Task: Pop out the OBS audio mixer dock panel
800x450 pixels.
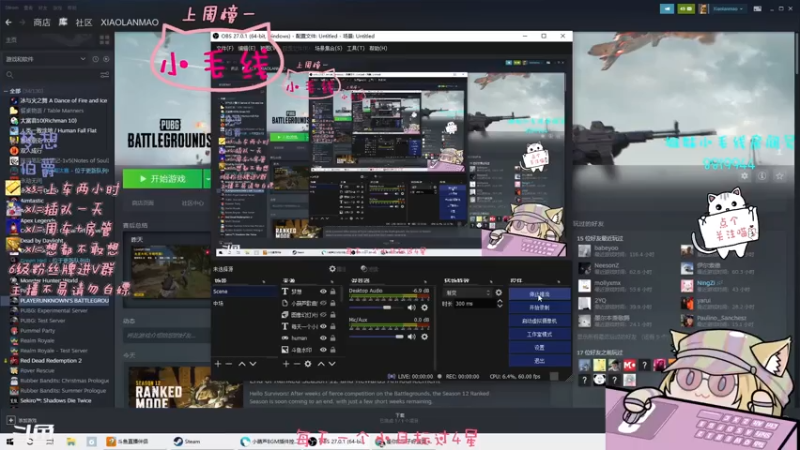Action: click(426, 281)
